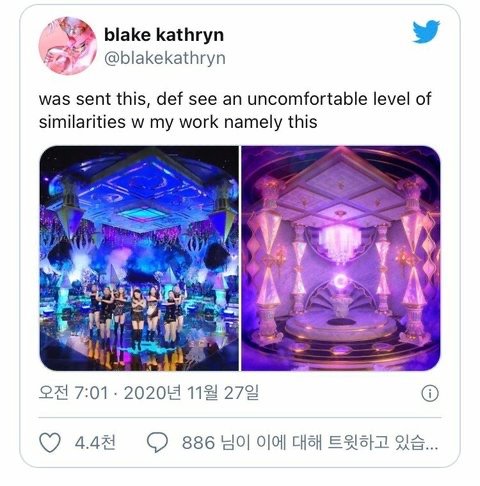The width and height of the screenshot is (480, 486).
Task: Open the purple temple artwork image
Action: point(341,258)
